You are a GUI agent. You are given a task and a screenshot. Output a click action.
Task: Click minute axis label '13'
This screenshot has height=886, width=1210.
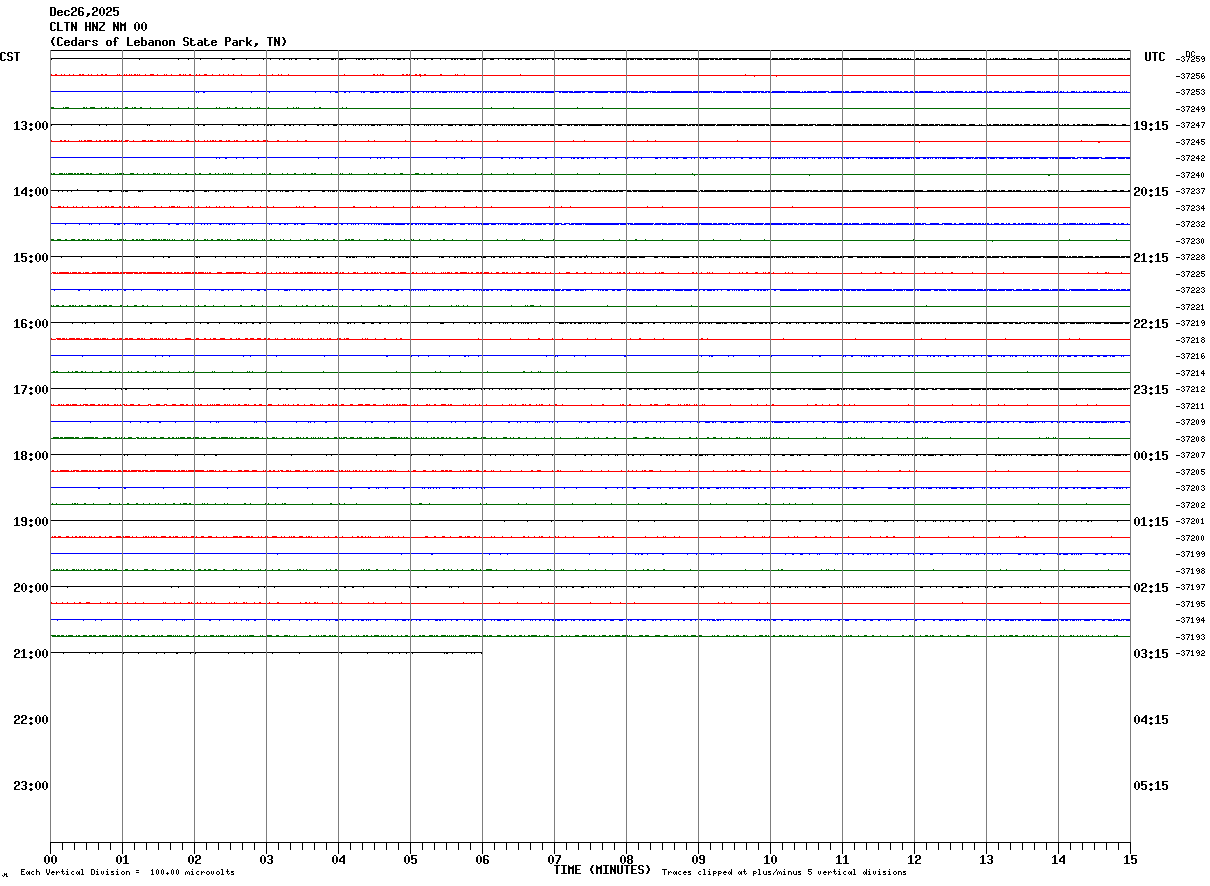(986, 860)
